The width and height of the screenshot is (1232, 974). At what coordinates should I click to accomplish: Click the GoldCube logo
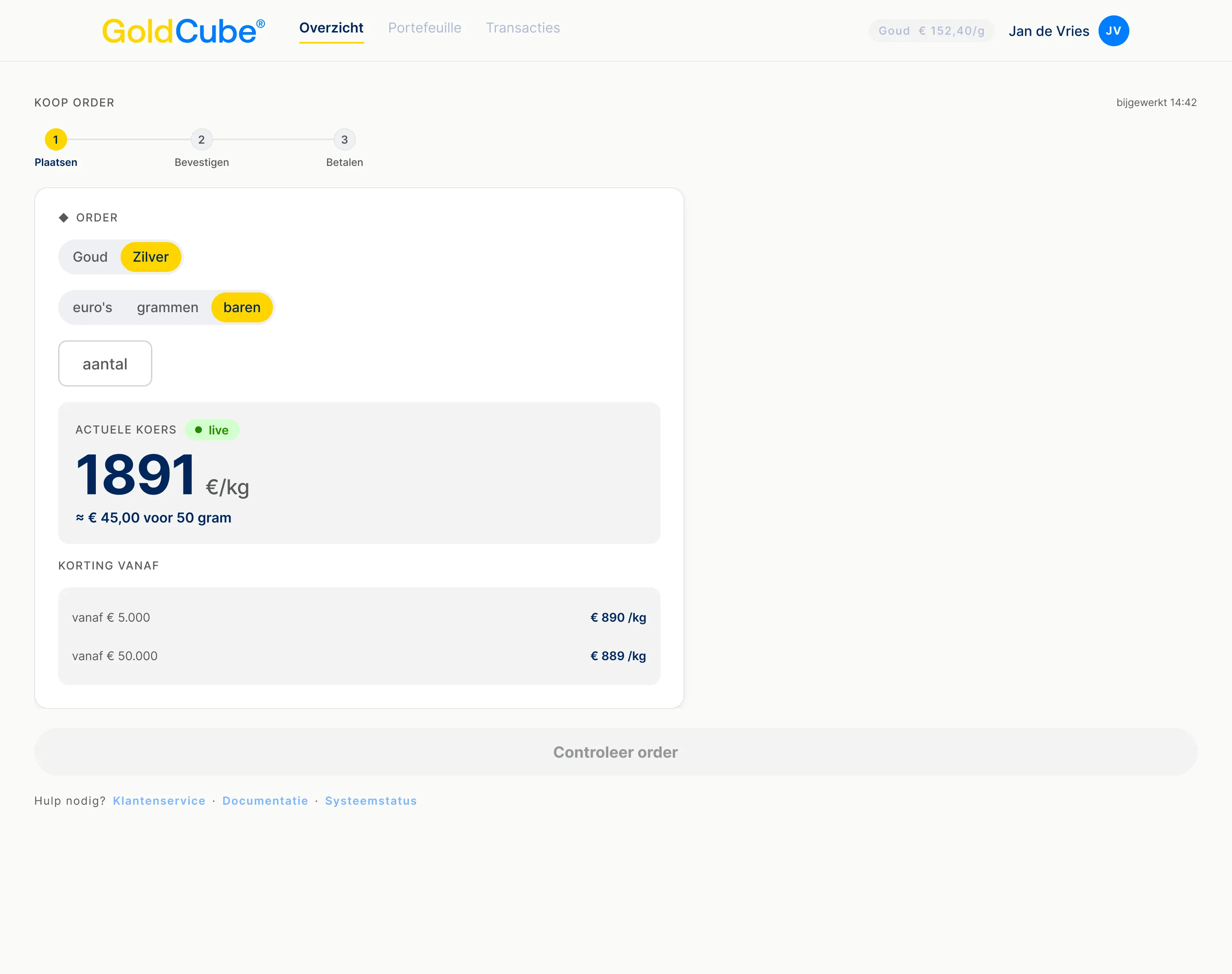pyautogui.click(x=184, y=31)
